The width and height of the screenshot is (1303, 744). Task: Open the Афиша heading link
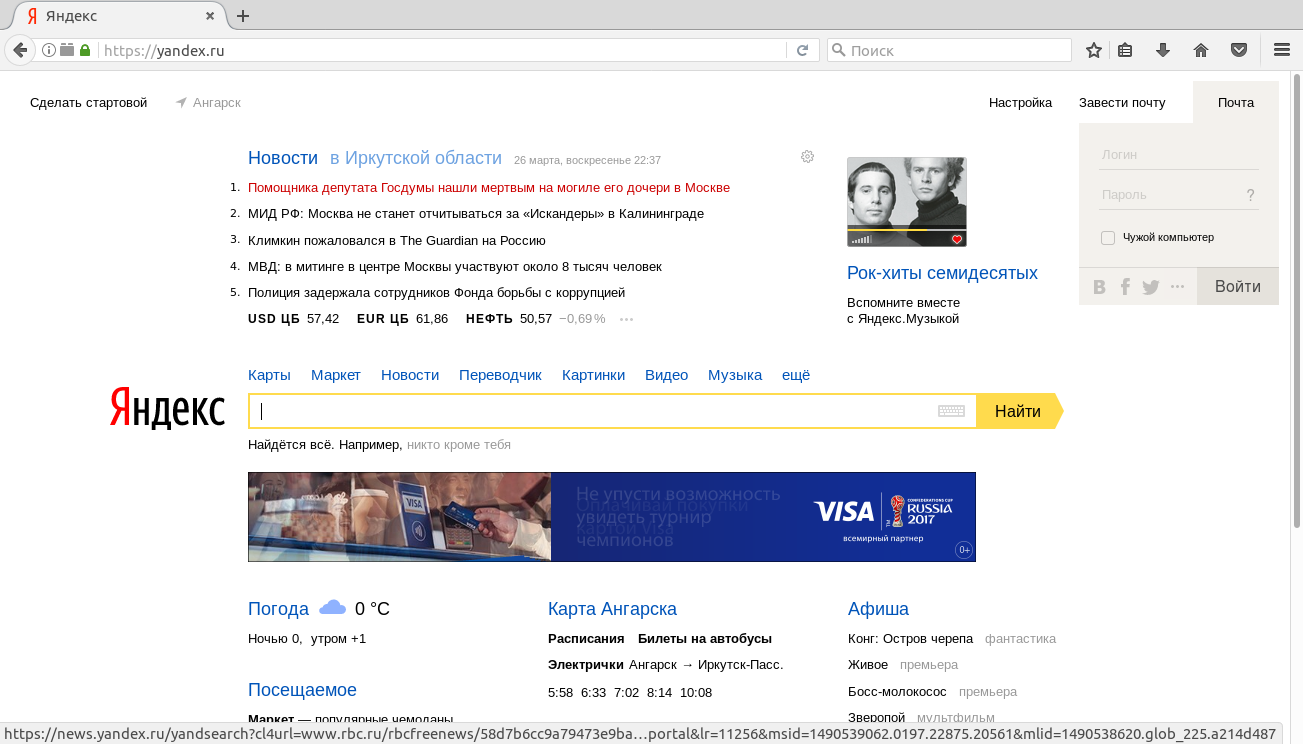coord(878,609)
